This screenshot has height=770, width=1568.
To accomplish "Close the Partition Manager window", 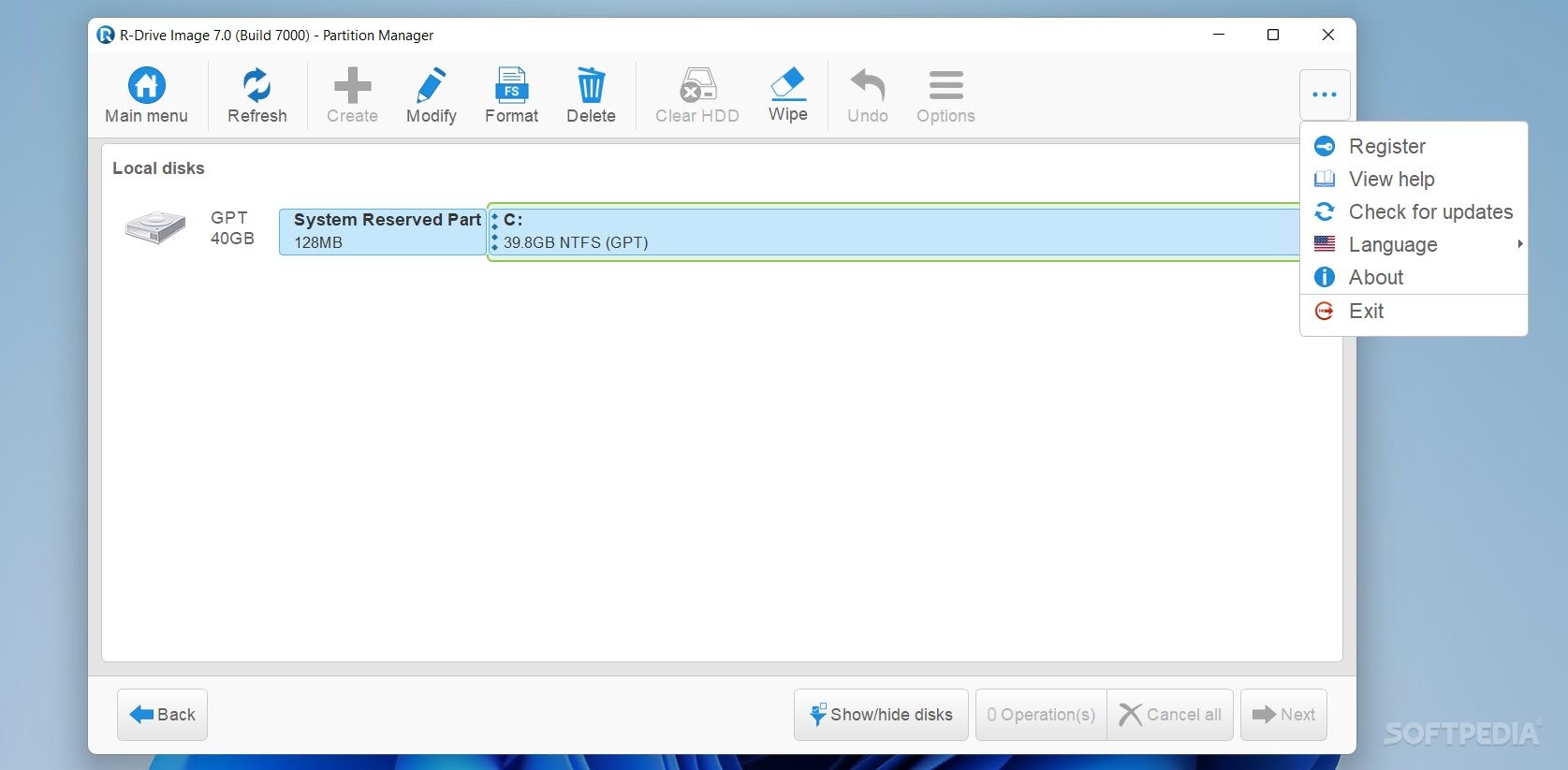I will tap(1328, 35).
